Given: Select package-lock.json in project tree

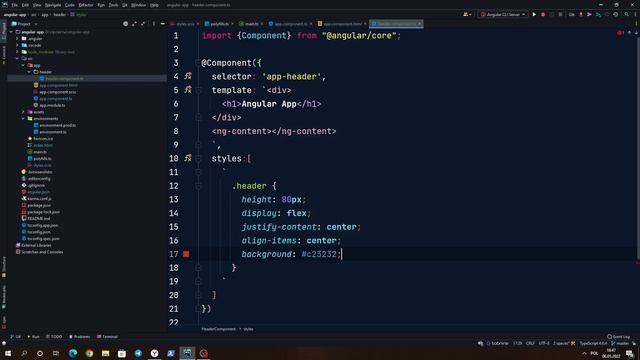Looking at the screenshot, I should (x=40, y=212).
